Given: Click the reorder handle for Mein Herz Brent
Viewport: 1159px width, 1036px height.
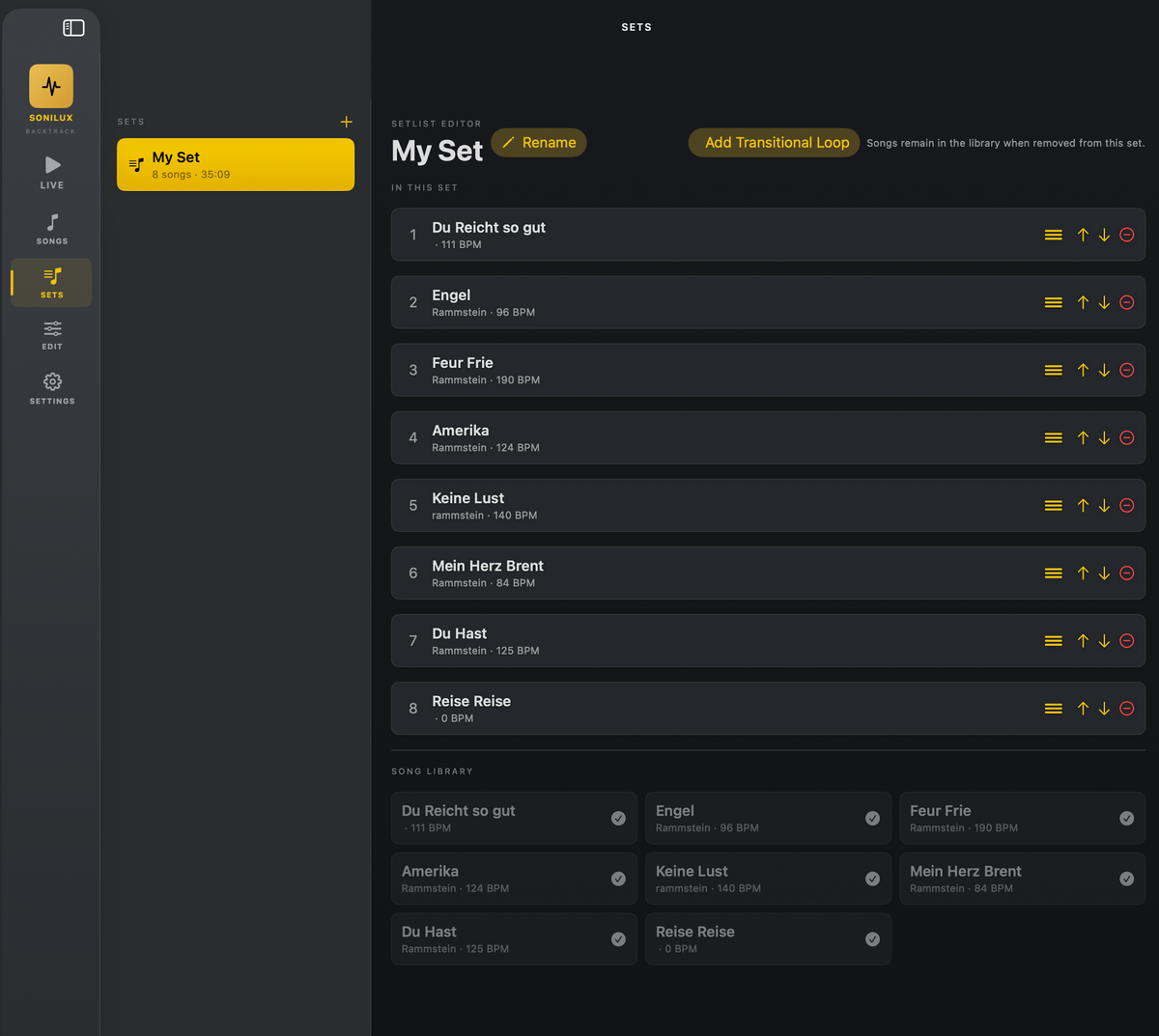Looking at the screenshot, I should point(1054,573).
